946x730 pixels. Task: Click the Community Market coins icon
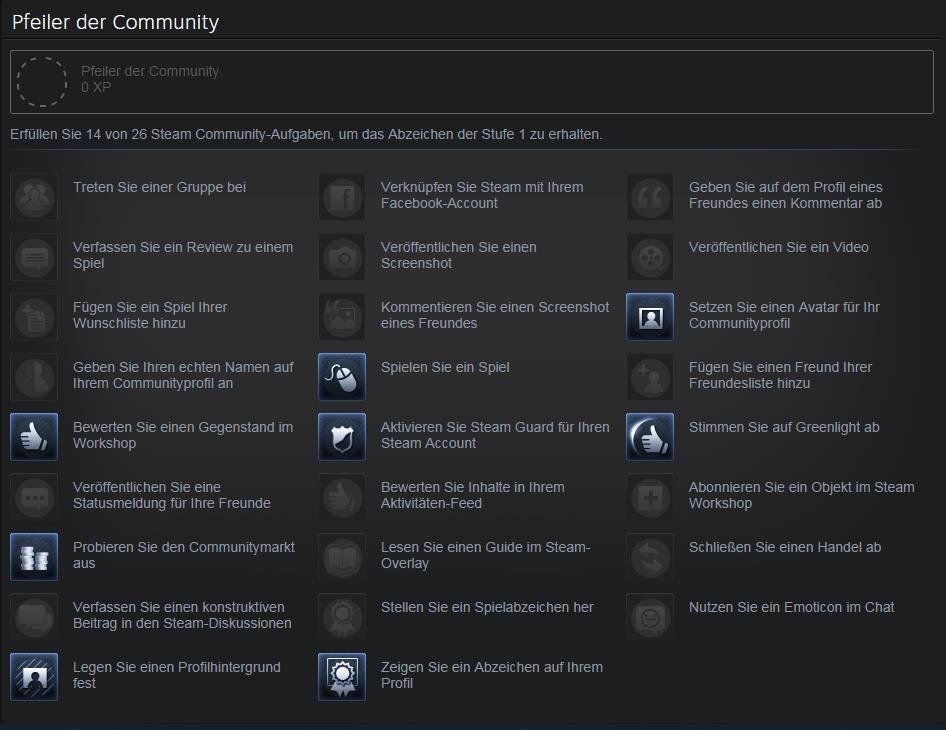[x=34, y=557]
